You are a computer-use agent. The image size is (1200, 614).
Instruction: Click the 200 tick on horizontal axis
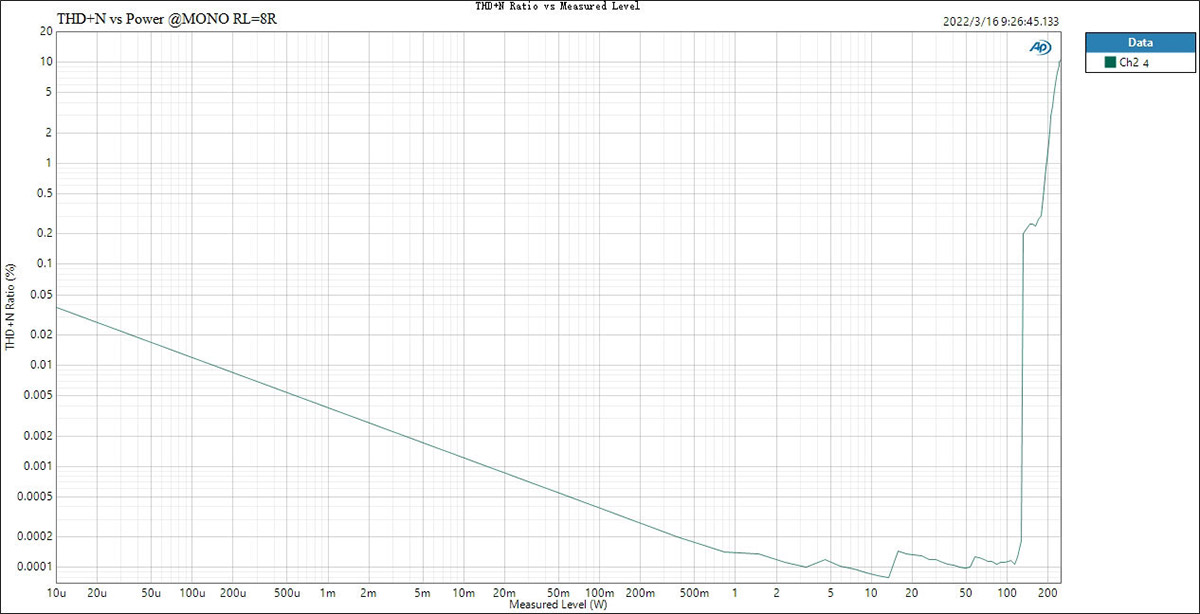[1048, 591]
